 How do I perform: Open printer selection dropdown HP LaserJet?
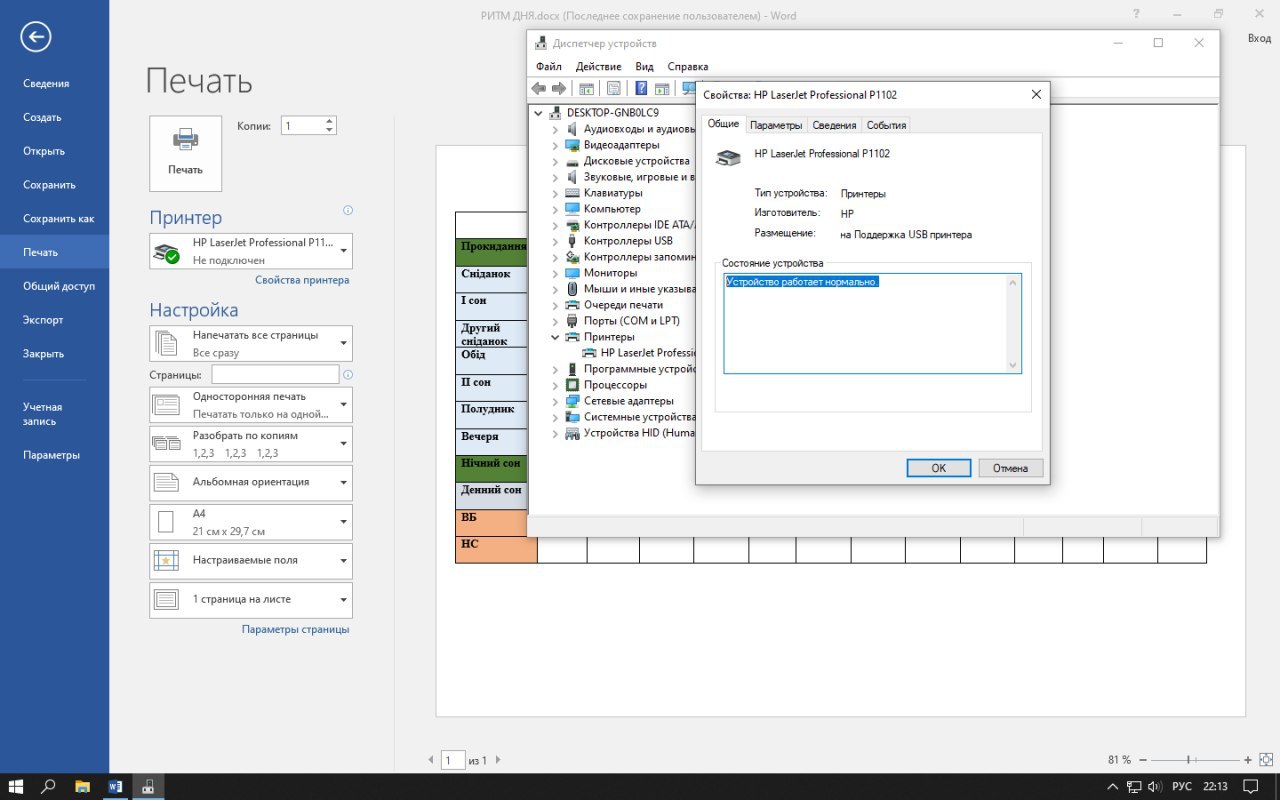(251, 251)
